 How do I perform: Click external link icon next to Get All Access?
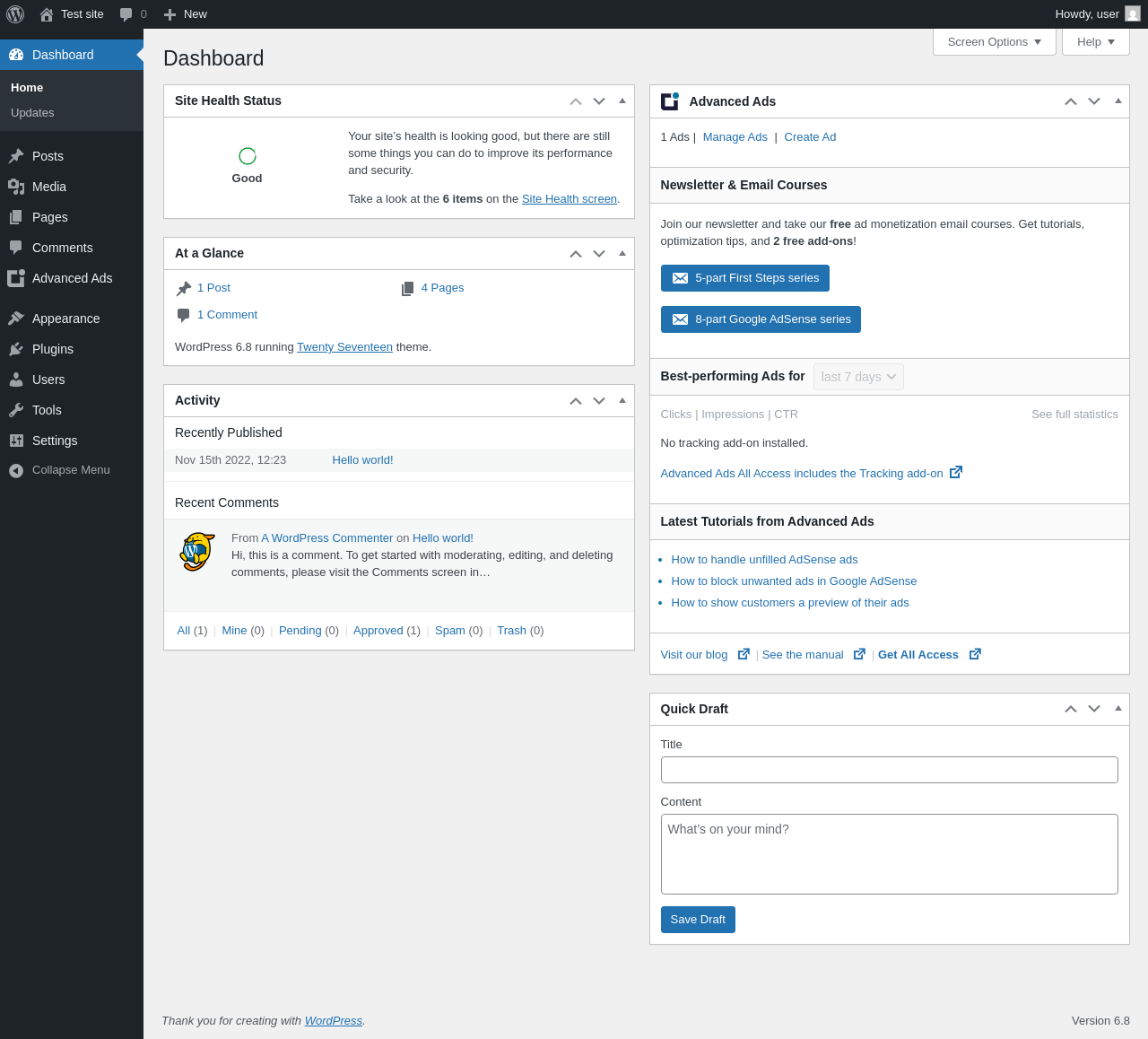tap(975, 654)
